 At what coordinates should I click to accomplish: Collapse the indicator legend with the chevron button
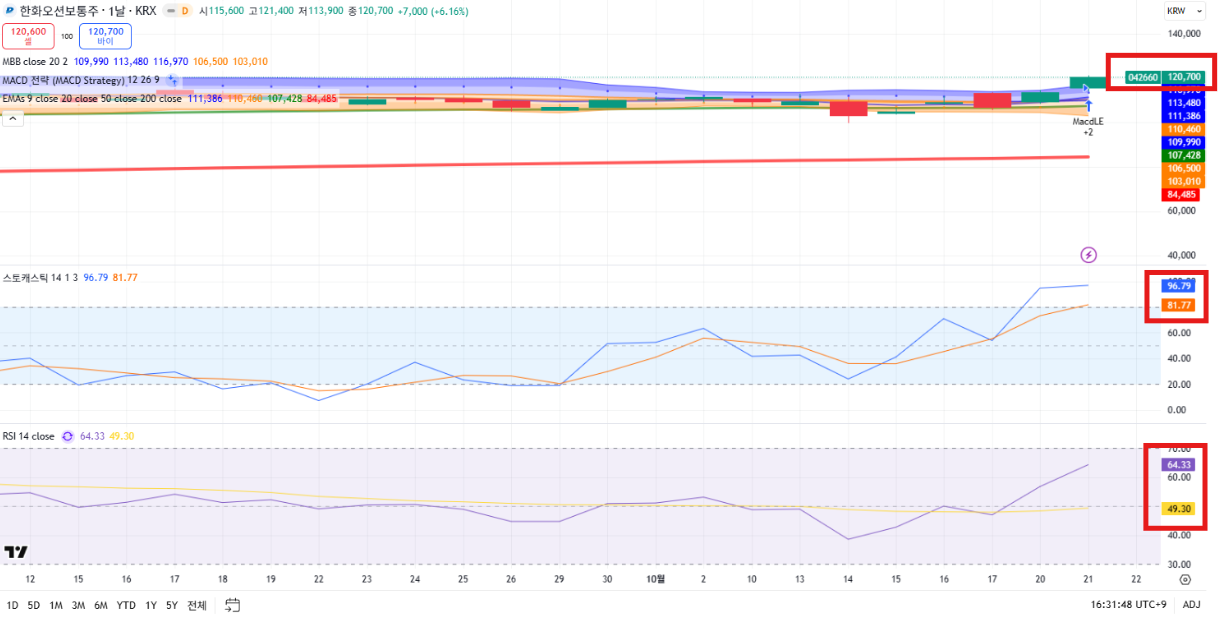[14, 118]
